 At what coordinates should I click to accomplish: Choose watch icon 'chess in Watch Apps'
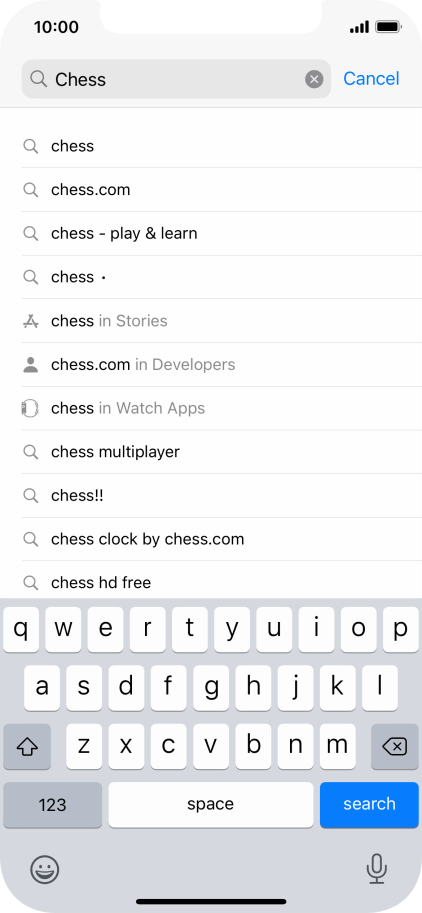pos(30,408)
